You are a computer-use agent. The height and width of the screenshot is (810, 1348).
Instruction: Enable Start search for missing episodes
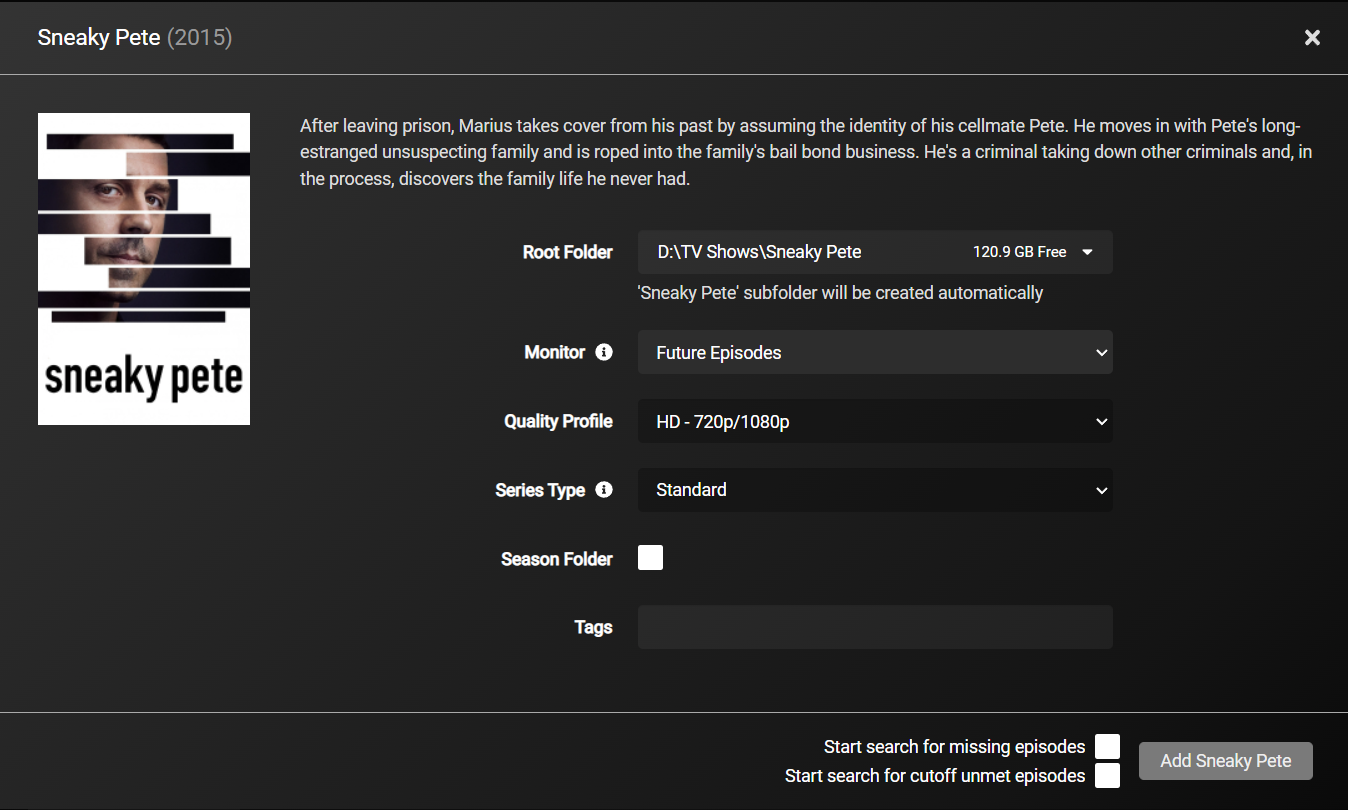tap(1107, 747)
